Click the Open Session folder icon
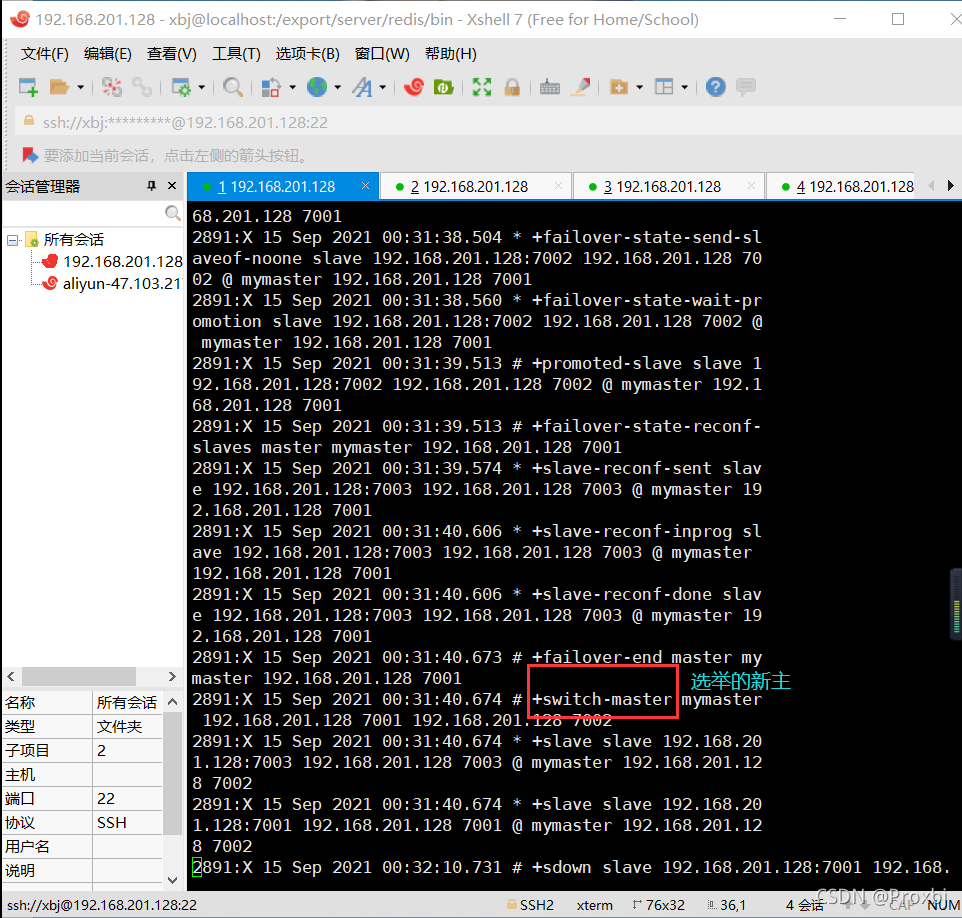The image size is (962, 918). (59, 87)
